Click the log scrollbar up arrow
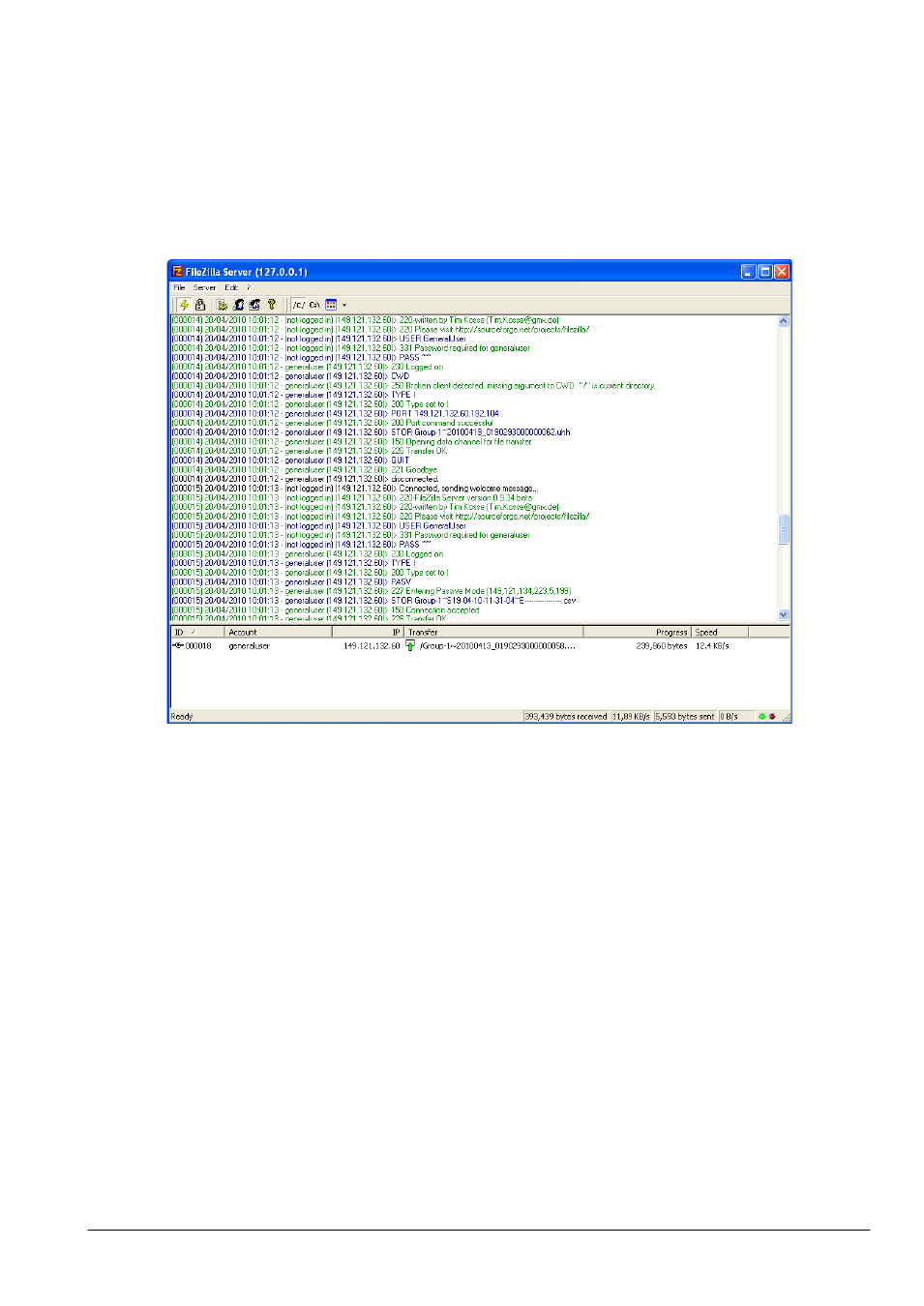This screenshot has height=1306, width=924. pos(784,321)
